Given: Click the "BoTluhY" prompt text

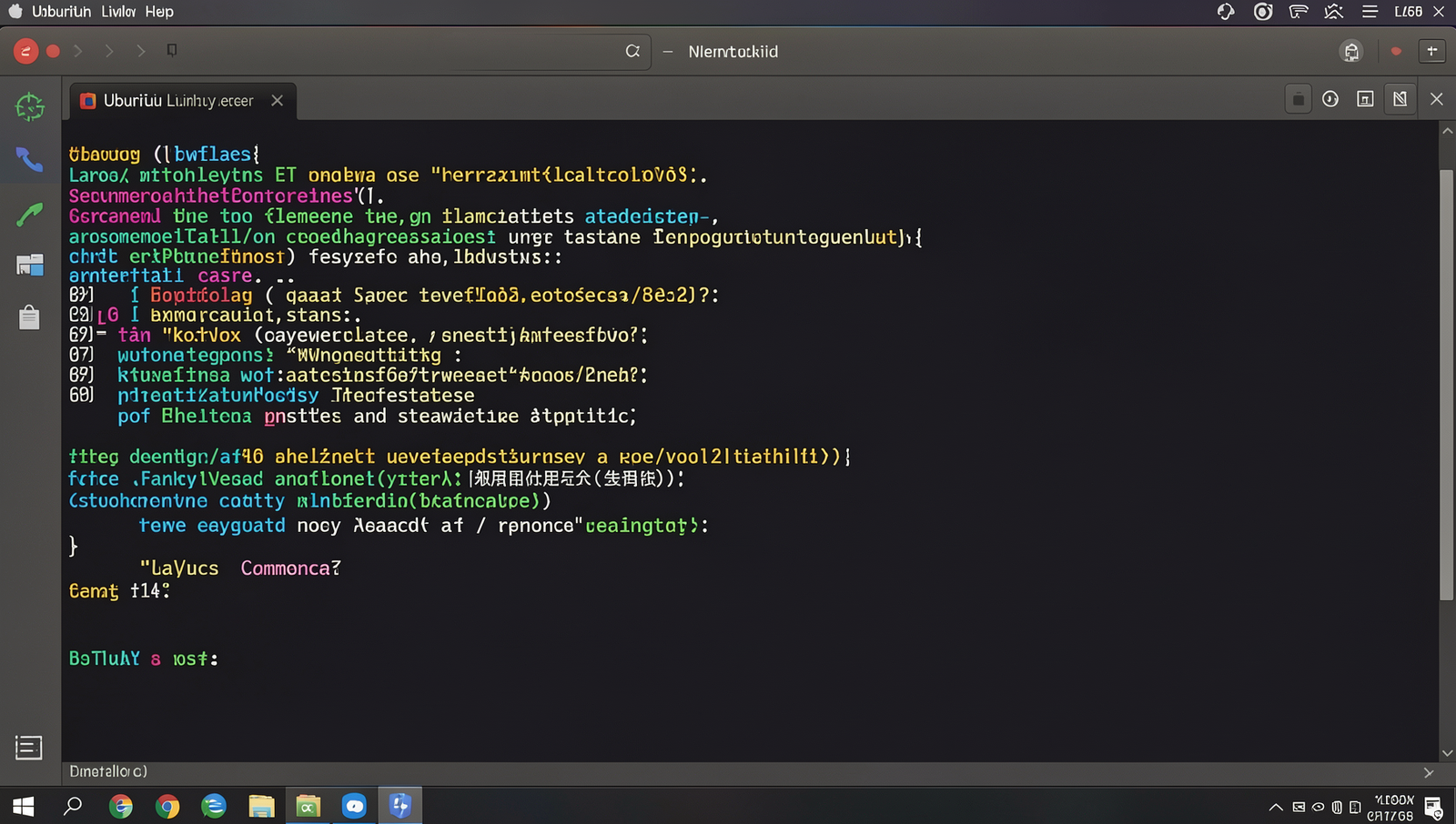Looking at the screenshot, I should coord(105,658).
